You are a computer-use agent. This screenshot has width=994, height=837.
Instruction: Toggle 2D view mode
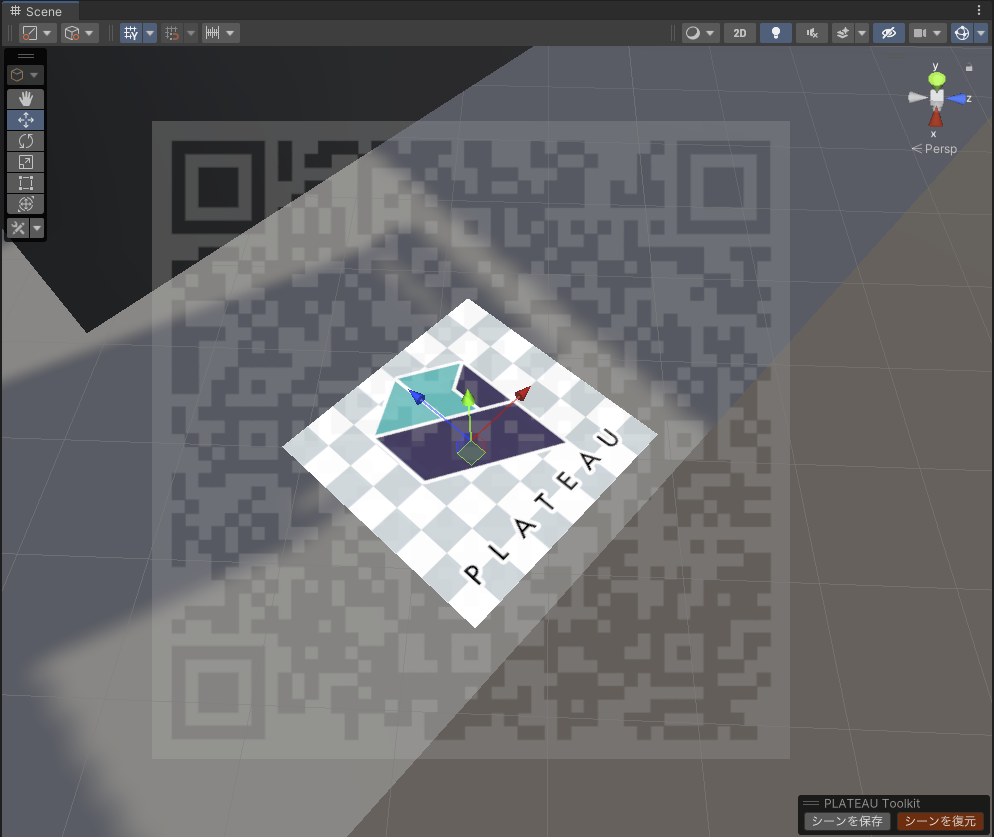[740, 33]
